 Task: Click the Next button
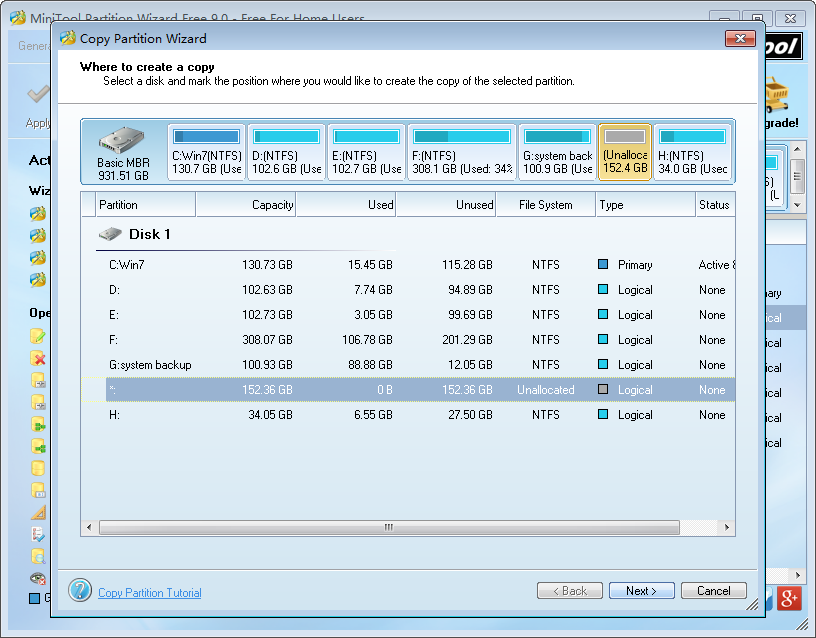point(641,591)
